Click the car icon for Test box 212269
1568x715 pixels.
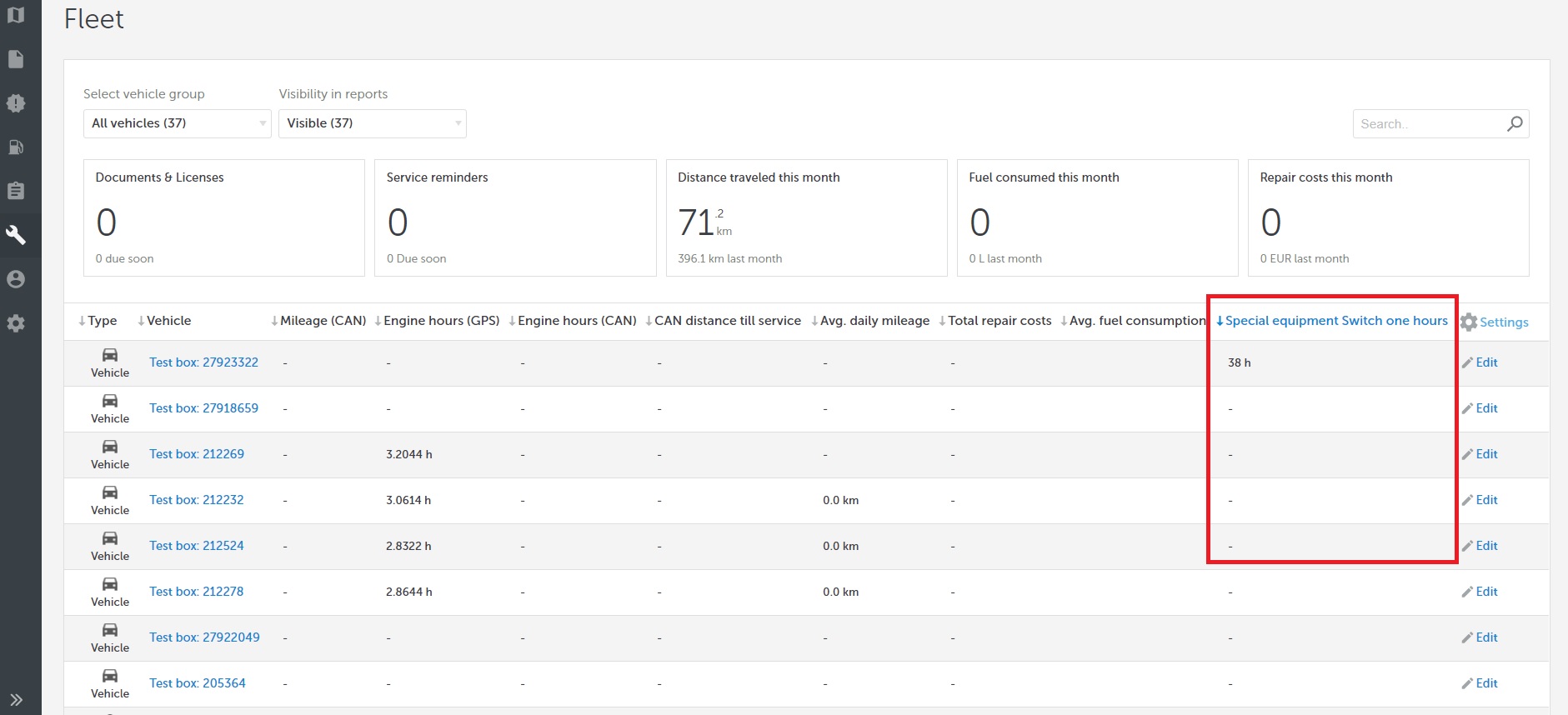pyautogui.click(x=110, y=447)
